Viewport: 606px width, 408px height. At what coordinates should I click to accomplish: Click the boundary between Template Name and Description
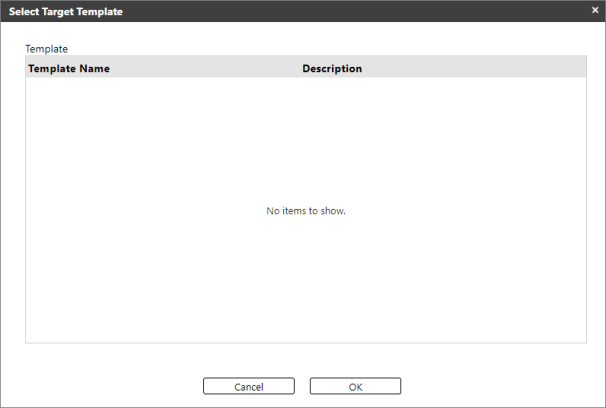(299, 69)
